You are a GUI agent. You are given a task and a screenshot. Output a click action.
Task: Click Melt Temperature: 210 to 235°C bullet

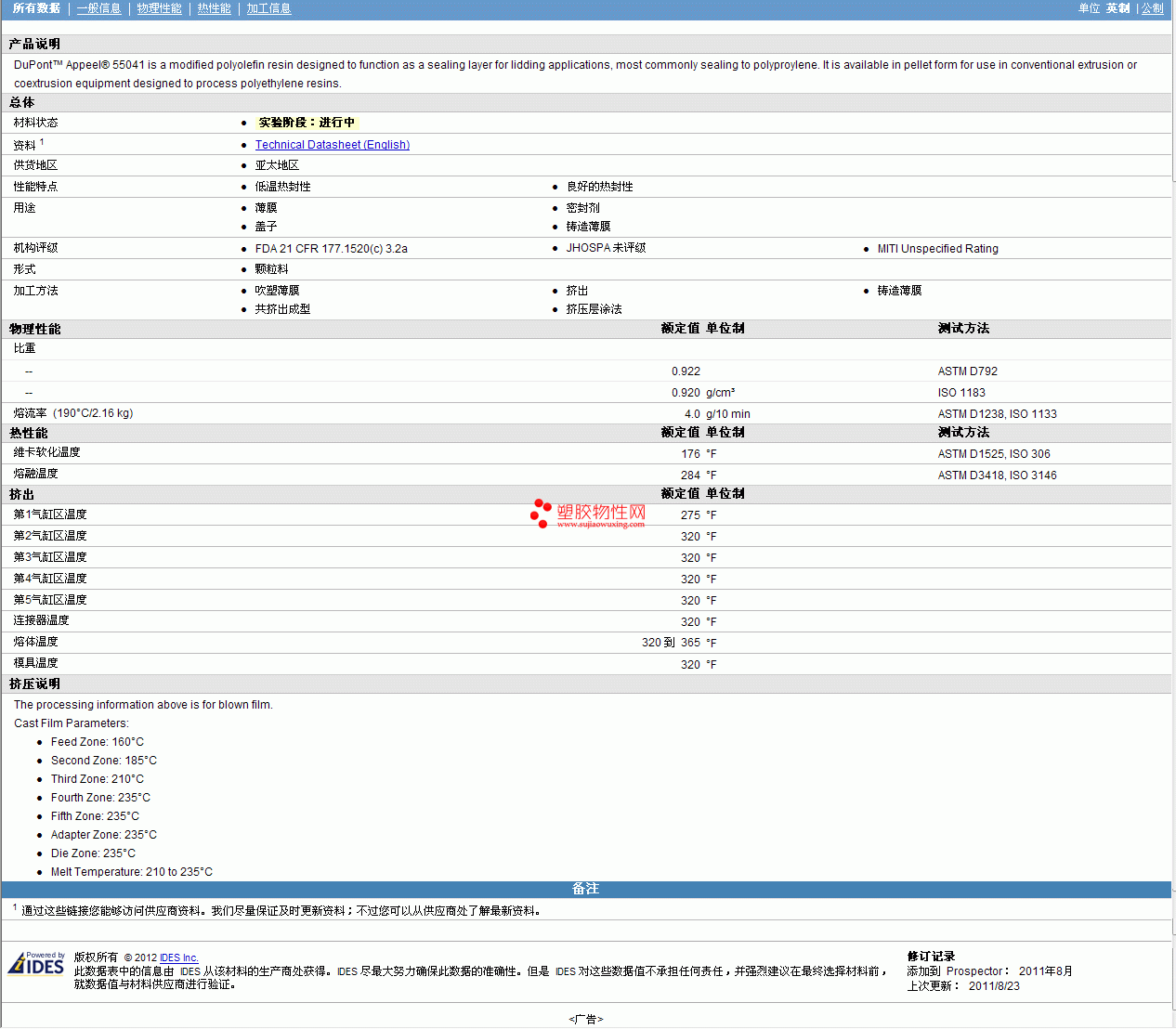132,872
